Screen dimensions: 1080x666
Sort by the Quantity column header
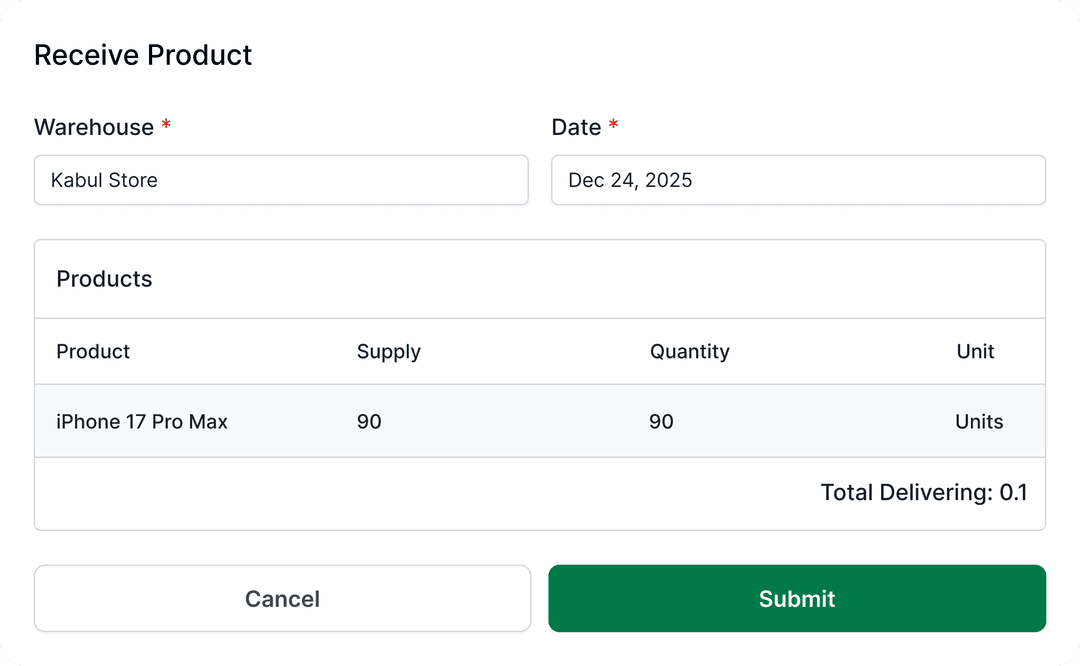(689, 352)
